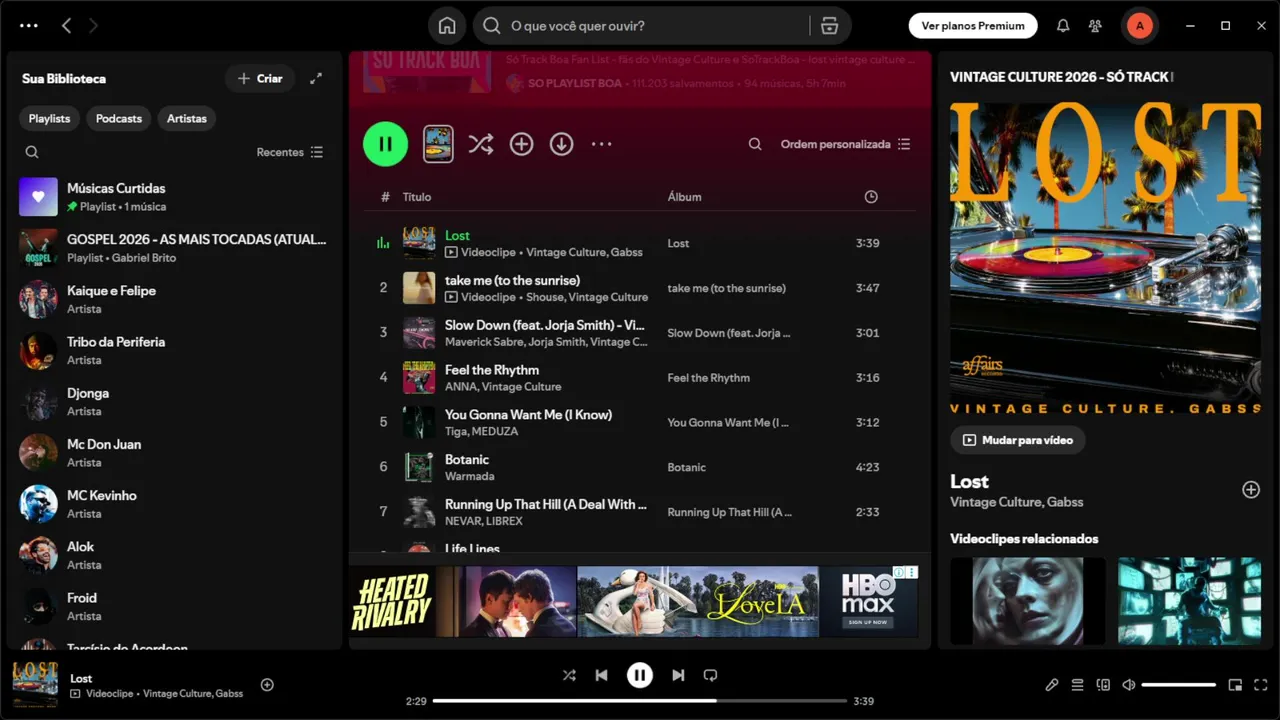Skip to the next track
This screenshot has height=720, width=1280.
[x=678, y=675]
